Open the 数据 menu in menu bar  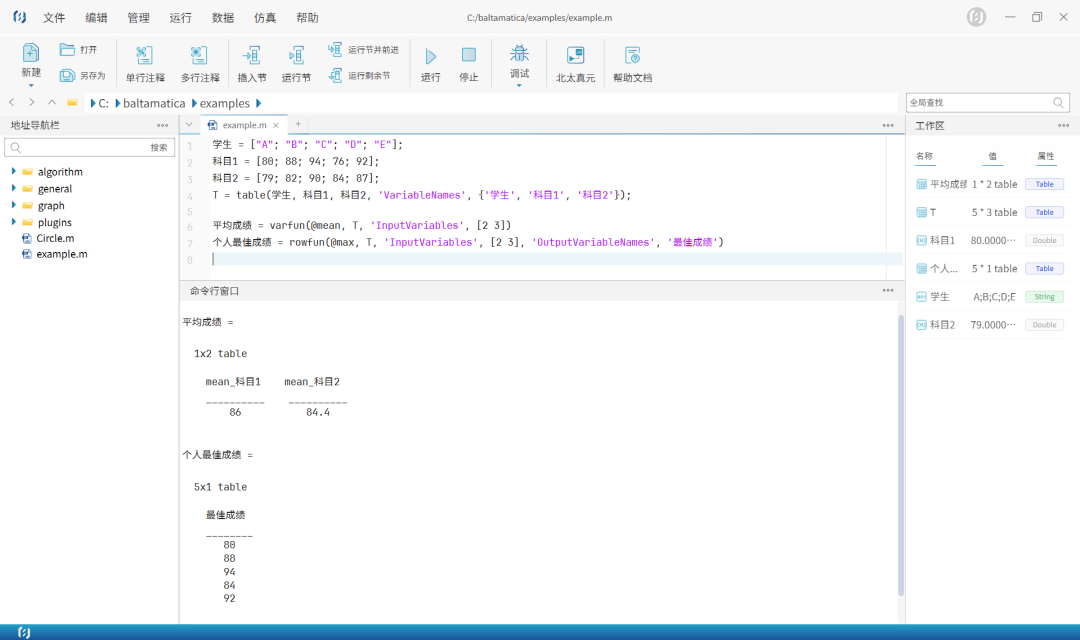[x=223, y=18]
